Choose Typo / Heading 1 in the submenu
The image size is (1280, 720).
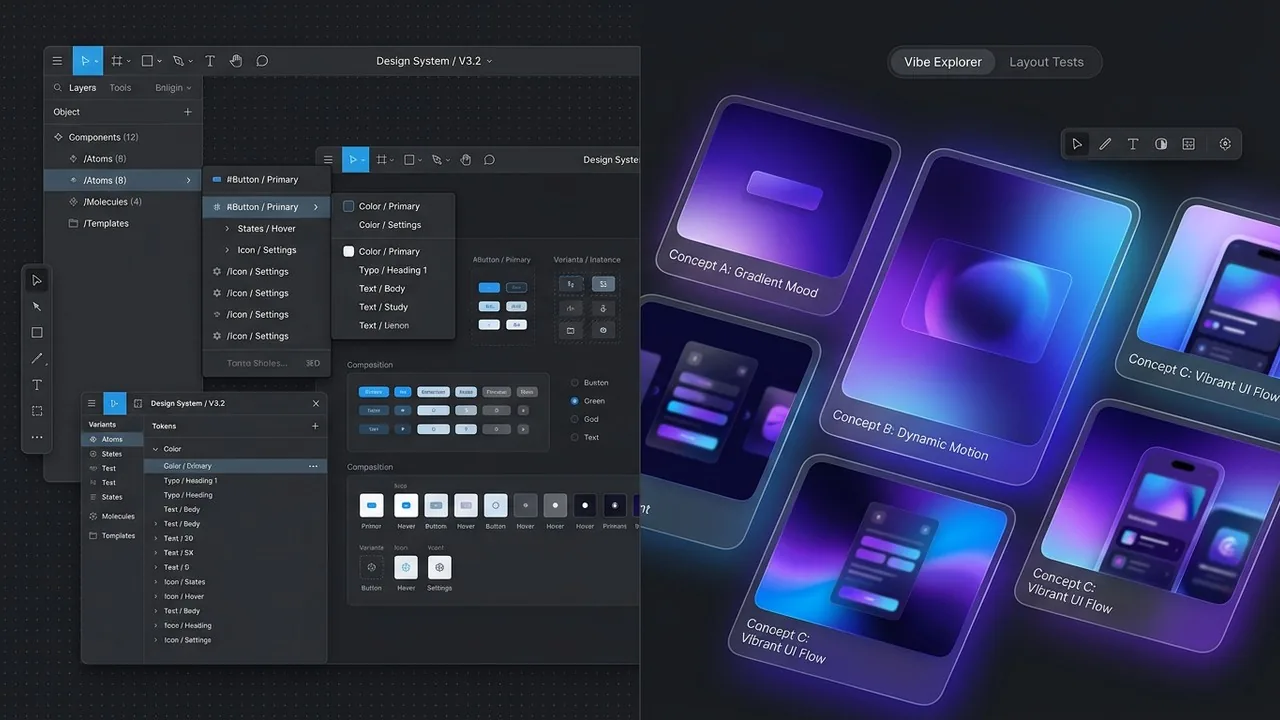tap(392, 270)
